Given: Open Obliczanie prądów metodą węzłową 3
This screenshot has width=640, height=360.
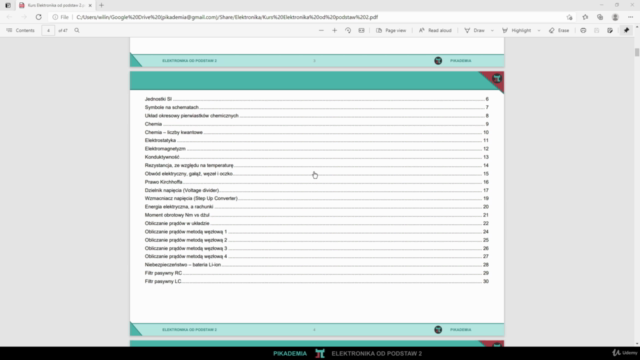Looking at the screenshot, I should [316, 248].
